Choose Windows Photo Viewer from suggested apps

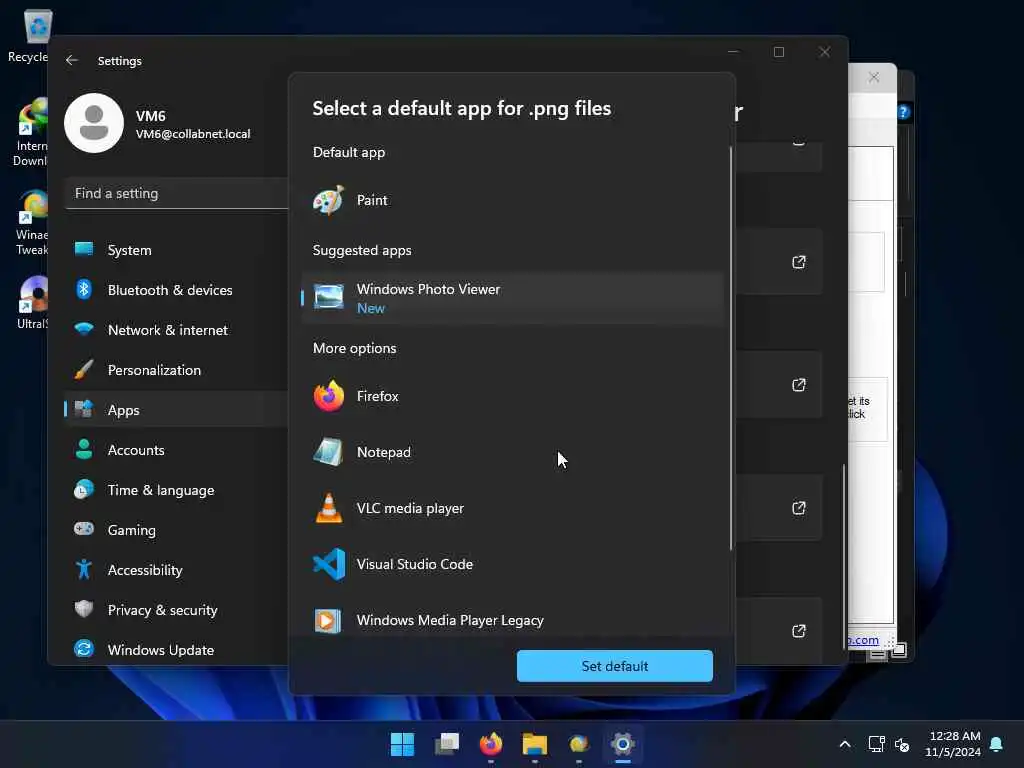tap(513, 298)
